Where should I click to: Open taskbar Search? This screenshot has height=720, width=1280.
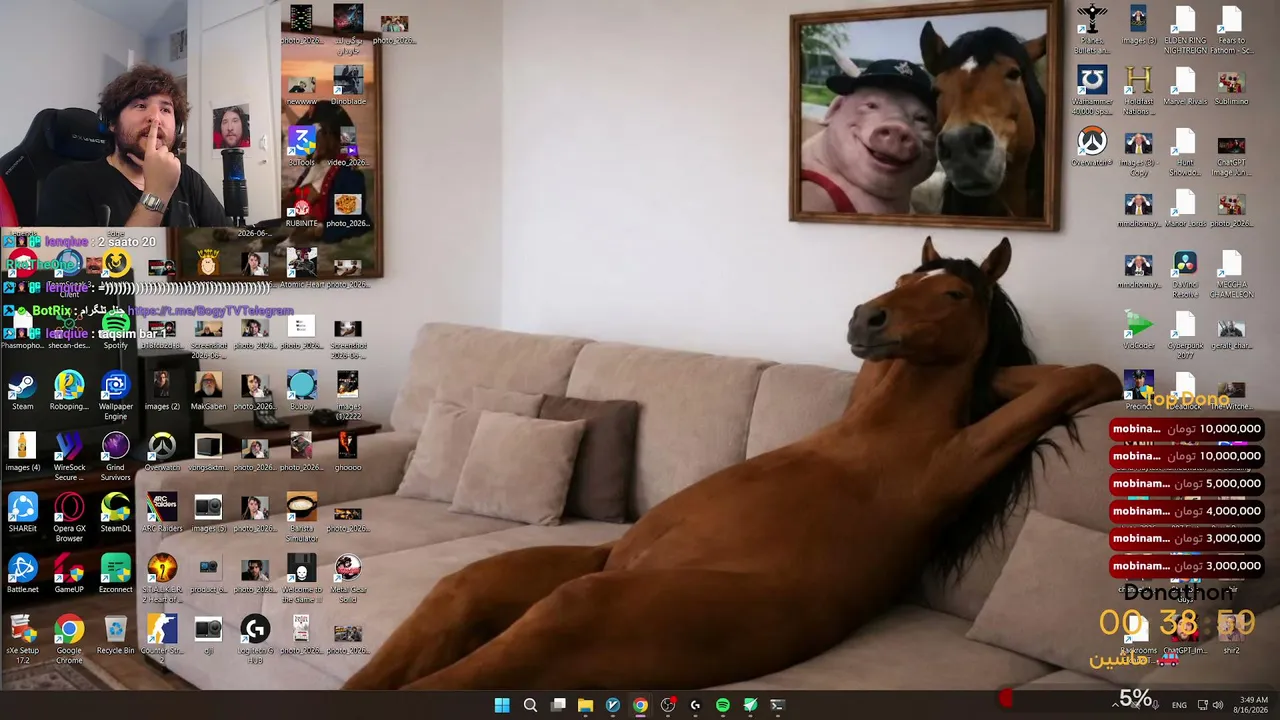530,705
